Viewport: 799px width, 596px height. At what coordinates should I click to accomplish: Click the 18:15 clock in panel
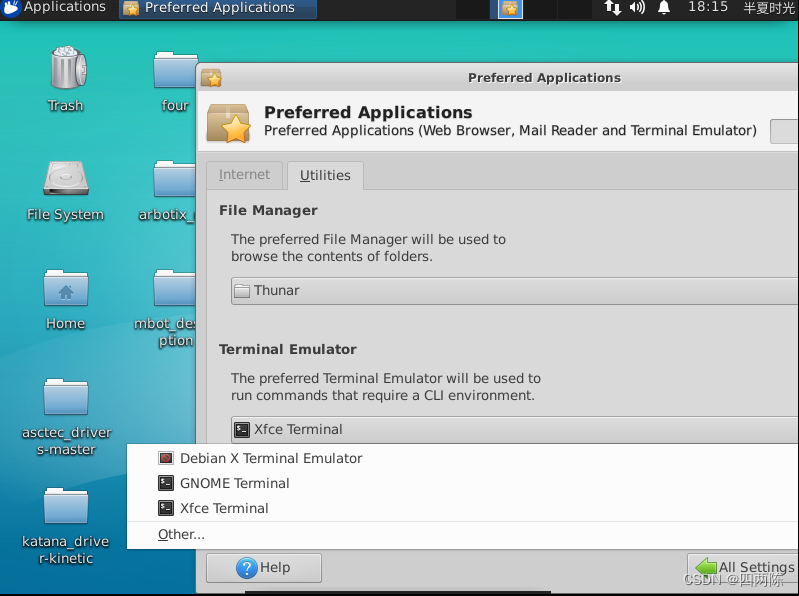708,7
